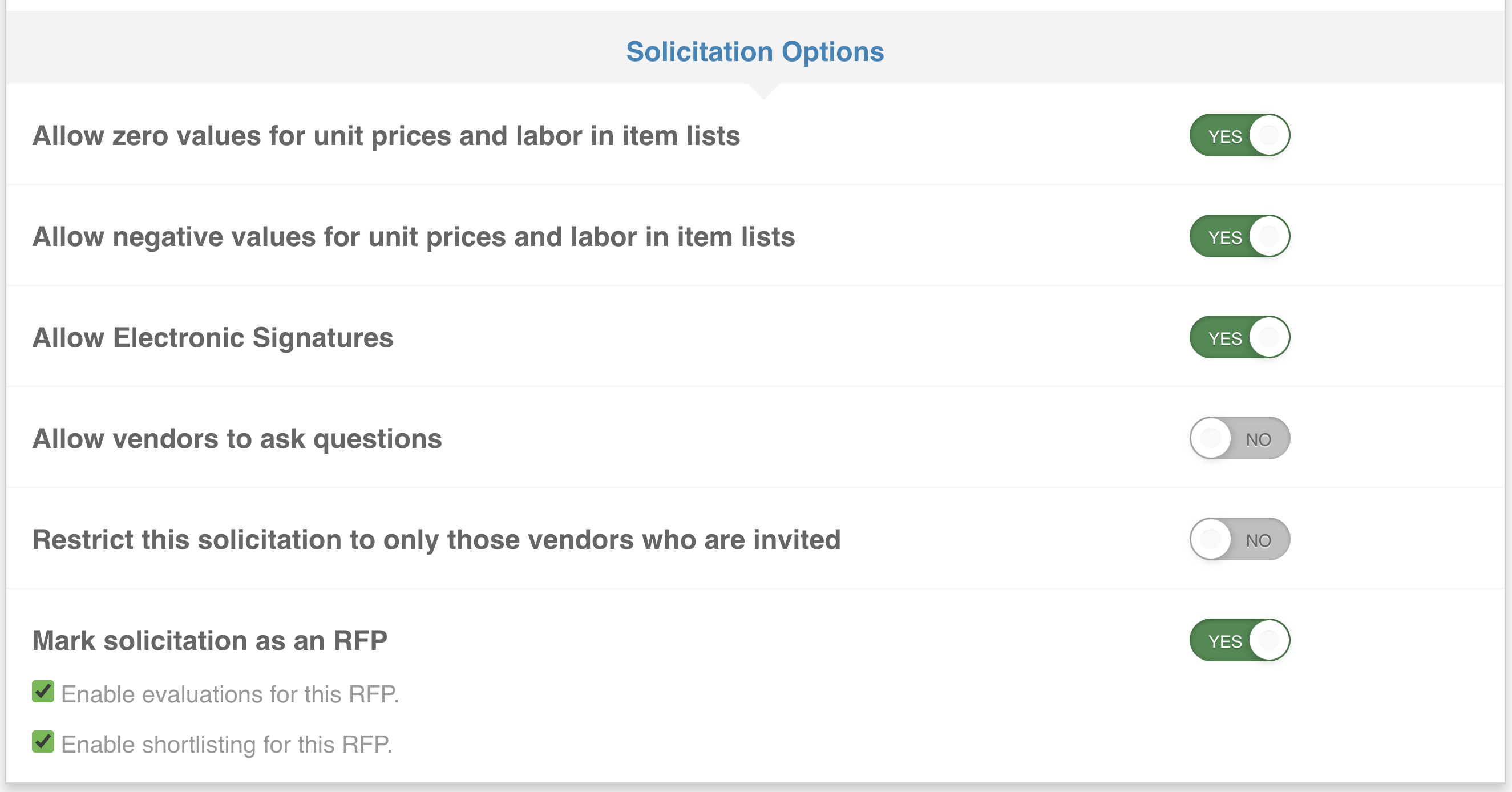Switch off Allow Electronic Signatures
The image size is (1512, 792).
click(1239, 337)
